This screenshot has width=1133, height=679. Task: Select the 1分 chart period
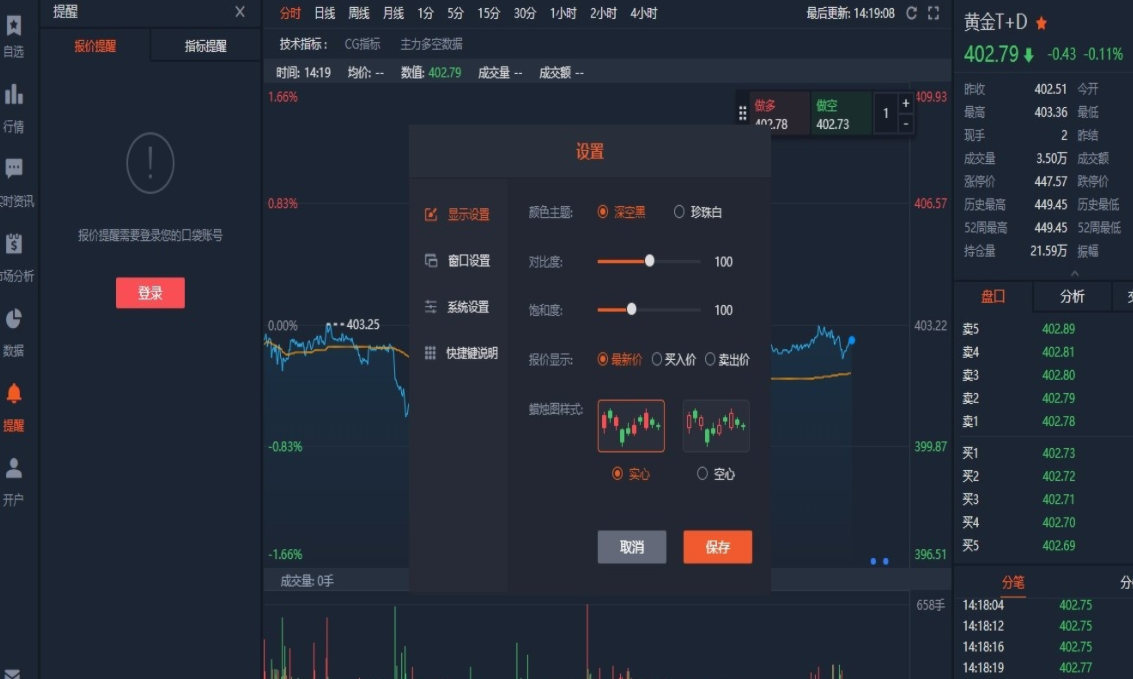(x=426, y=13)
